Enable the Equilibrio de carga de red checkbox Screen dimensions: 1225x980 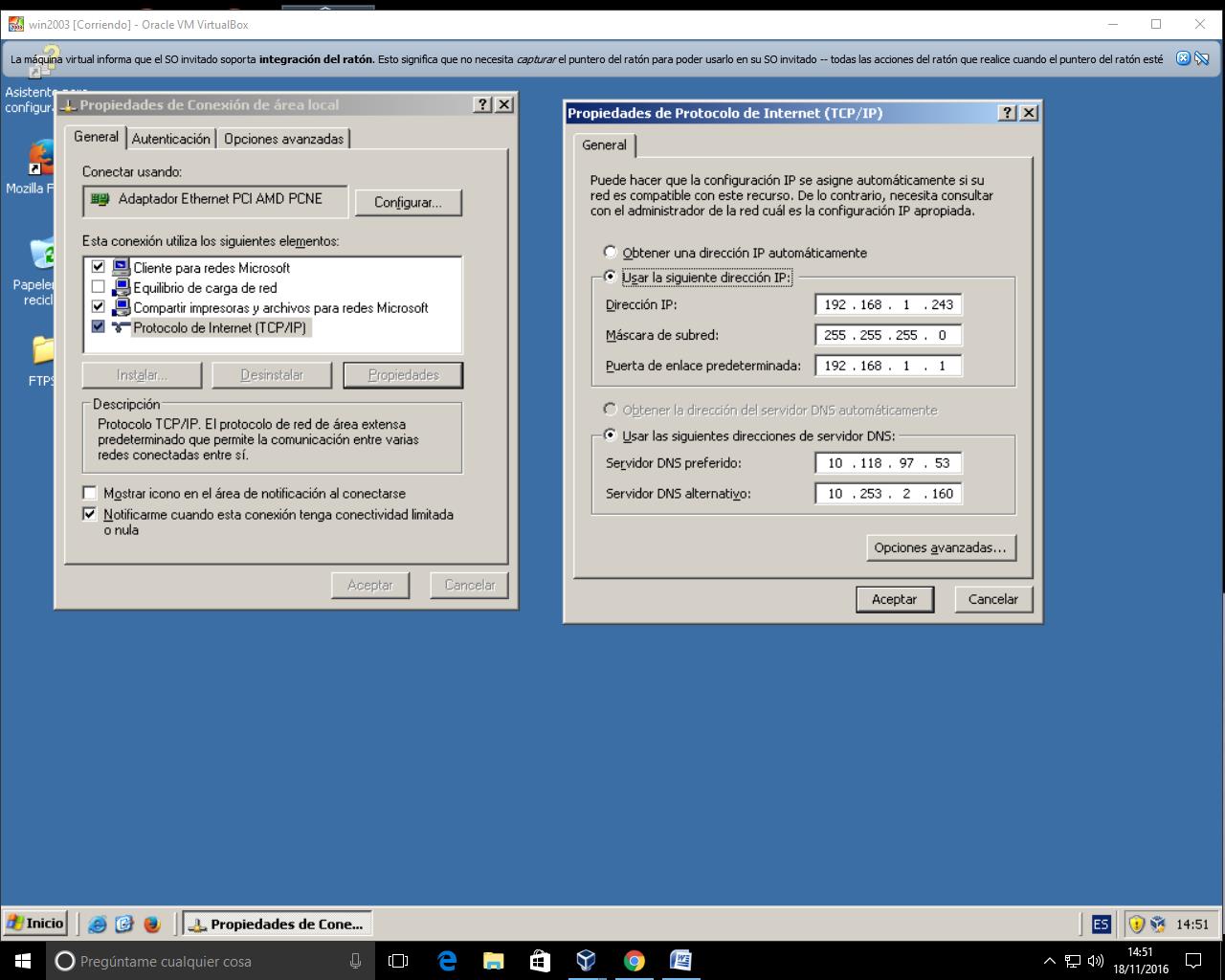[x=99, y=287]
